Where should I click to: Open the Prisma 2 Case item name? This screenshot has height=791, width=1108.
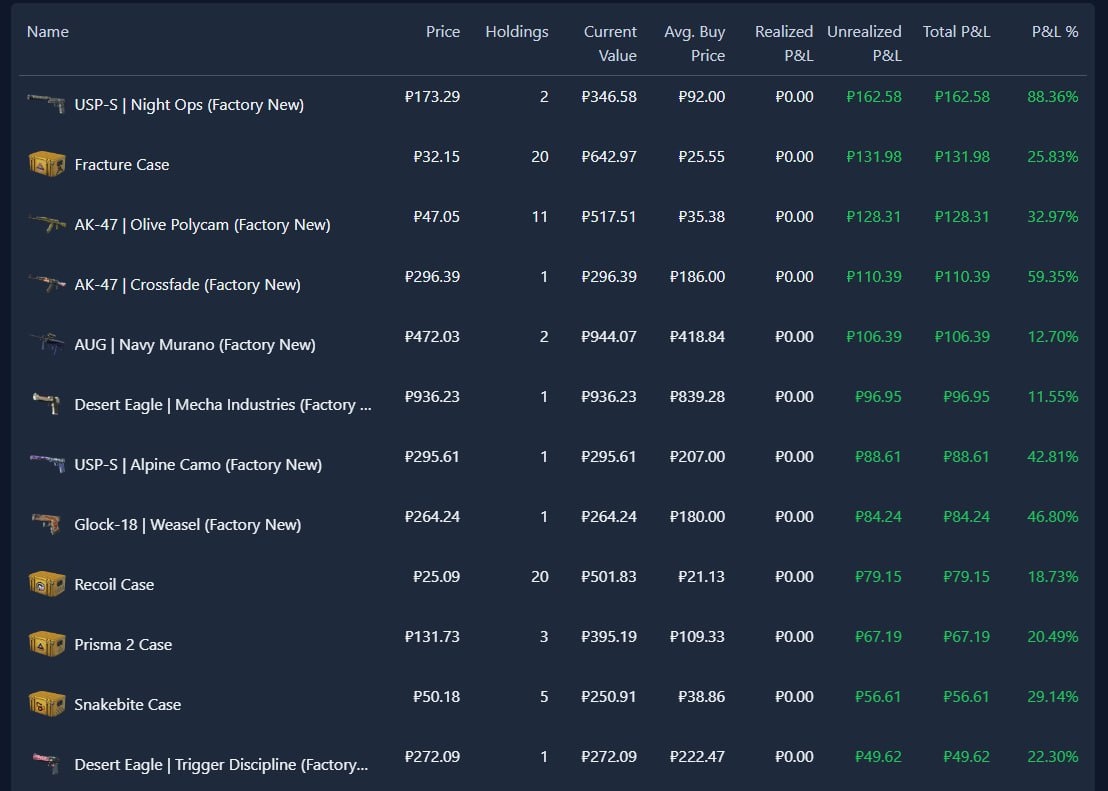[x=123, y=645]
